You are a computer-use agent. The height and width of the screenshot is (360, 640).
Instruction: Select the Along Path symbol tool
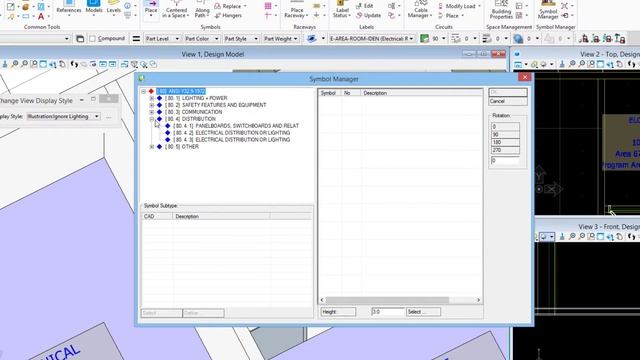201,10
